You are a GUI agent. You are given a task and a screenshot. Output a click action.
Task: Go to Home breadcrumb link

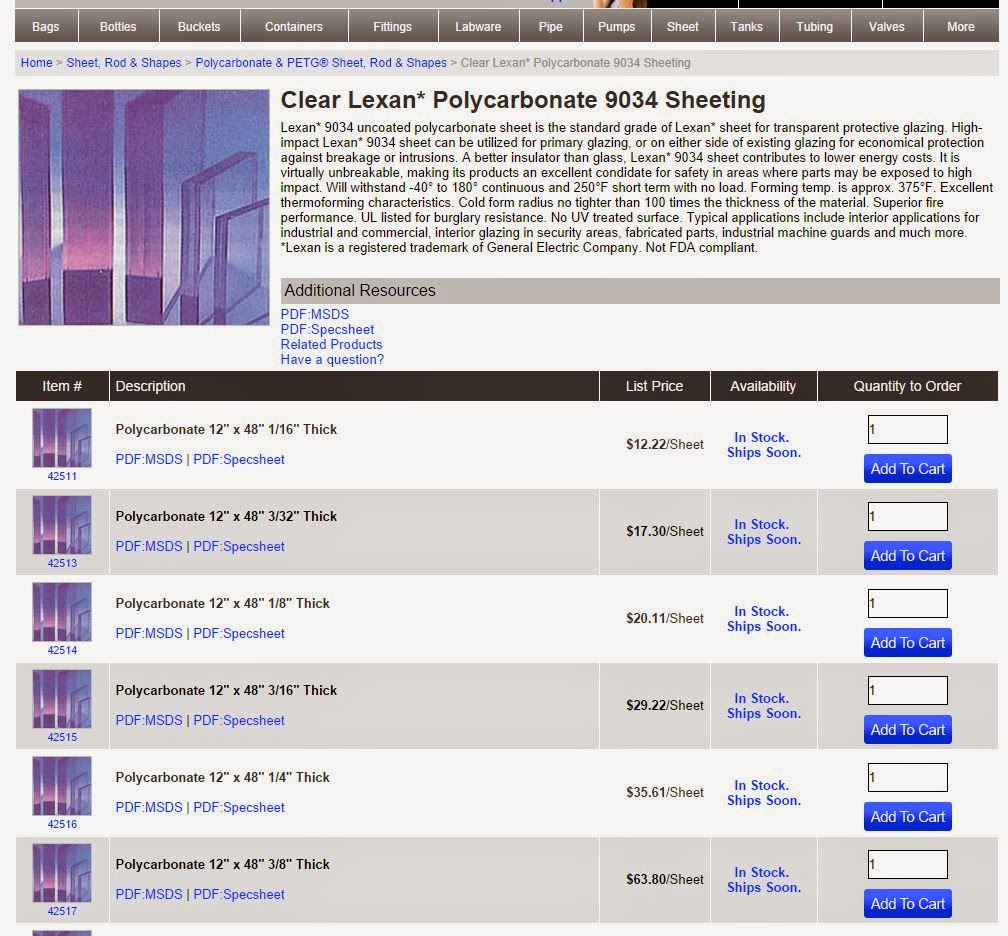(37, 62)
